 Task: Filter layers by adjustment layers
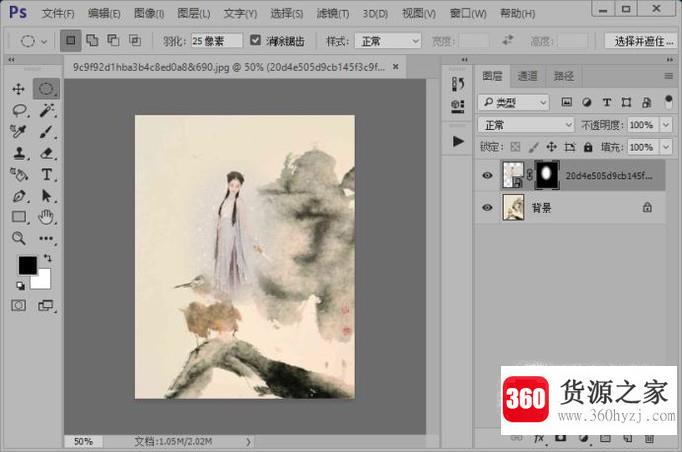(x=586, y=102)
